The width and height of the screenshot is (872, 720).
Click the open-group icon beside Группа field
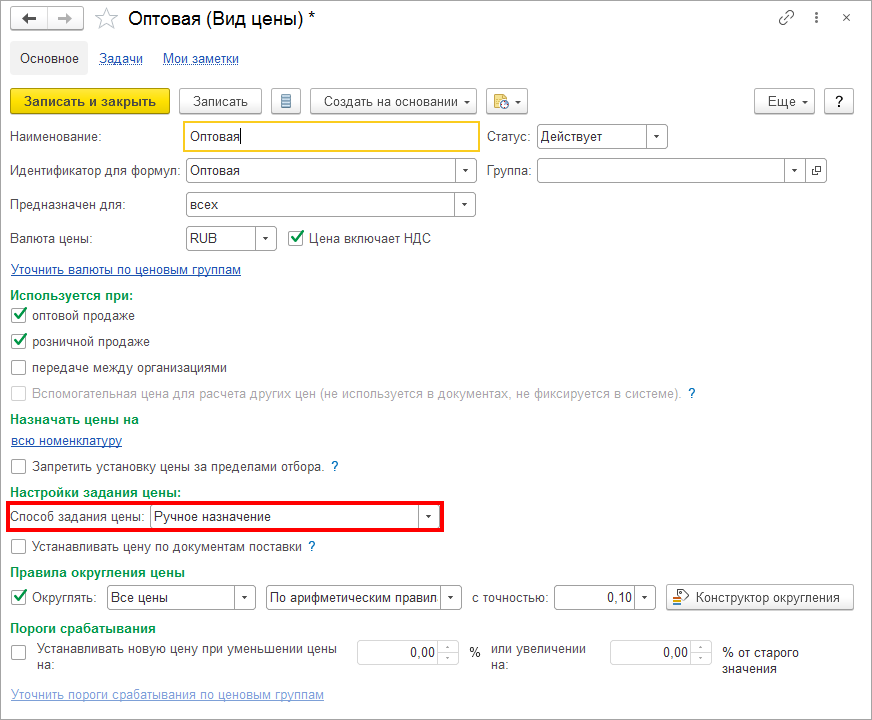(817, 171)
